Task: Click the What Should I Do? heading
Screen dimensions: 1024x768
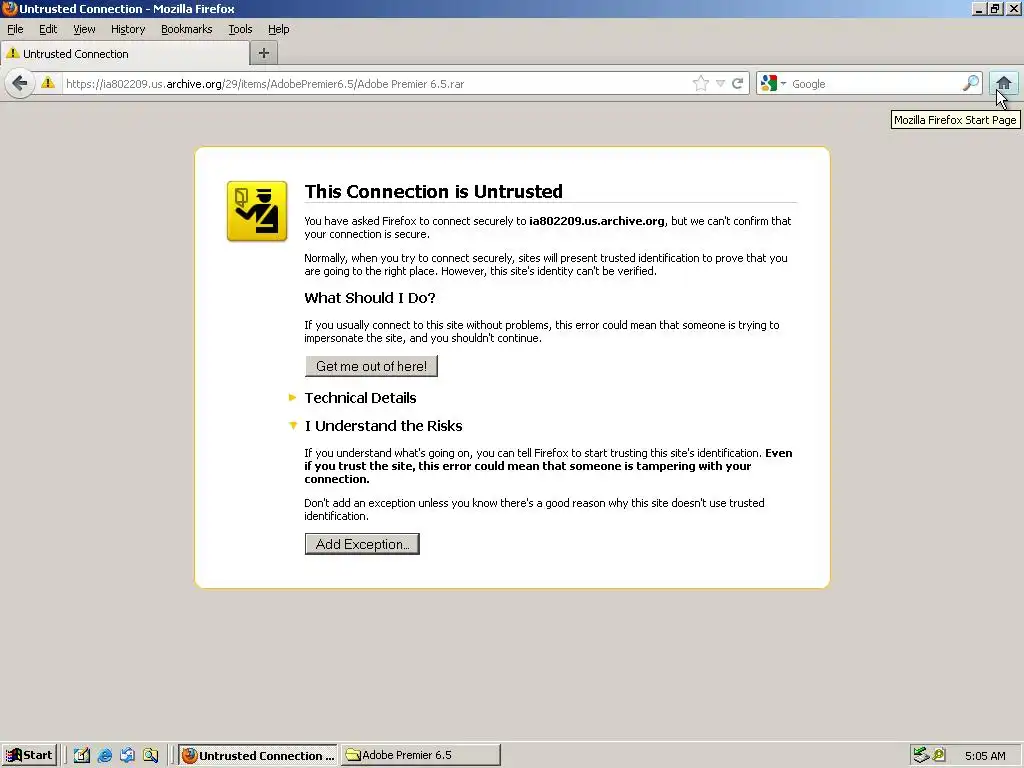Action: (x=370, y=298)
